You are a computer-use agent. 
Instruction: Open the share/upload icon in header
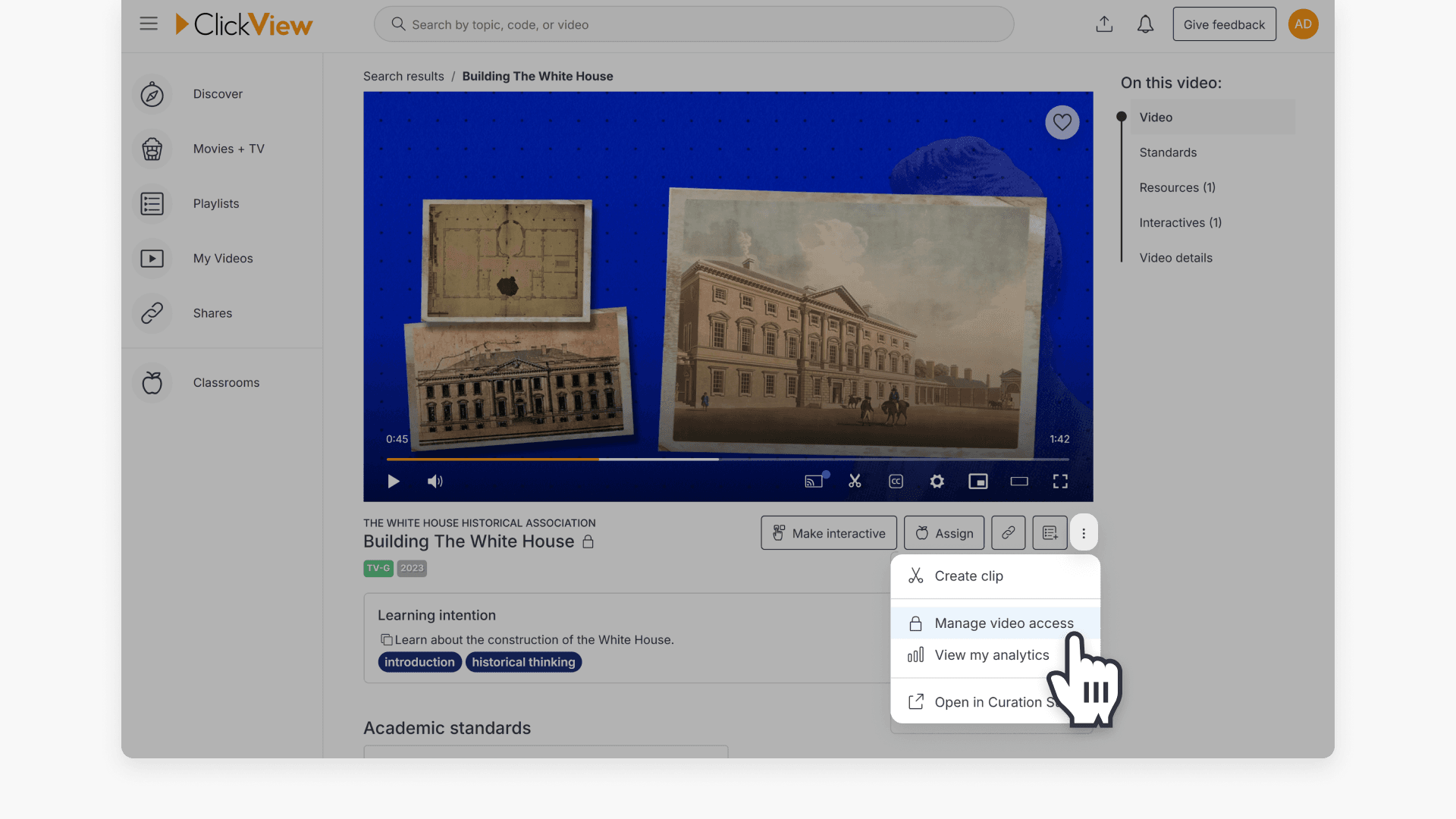[x=1104, y=24]
